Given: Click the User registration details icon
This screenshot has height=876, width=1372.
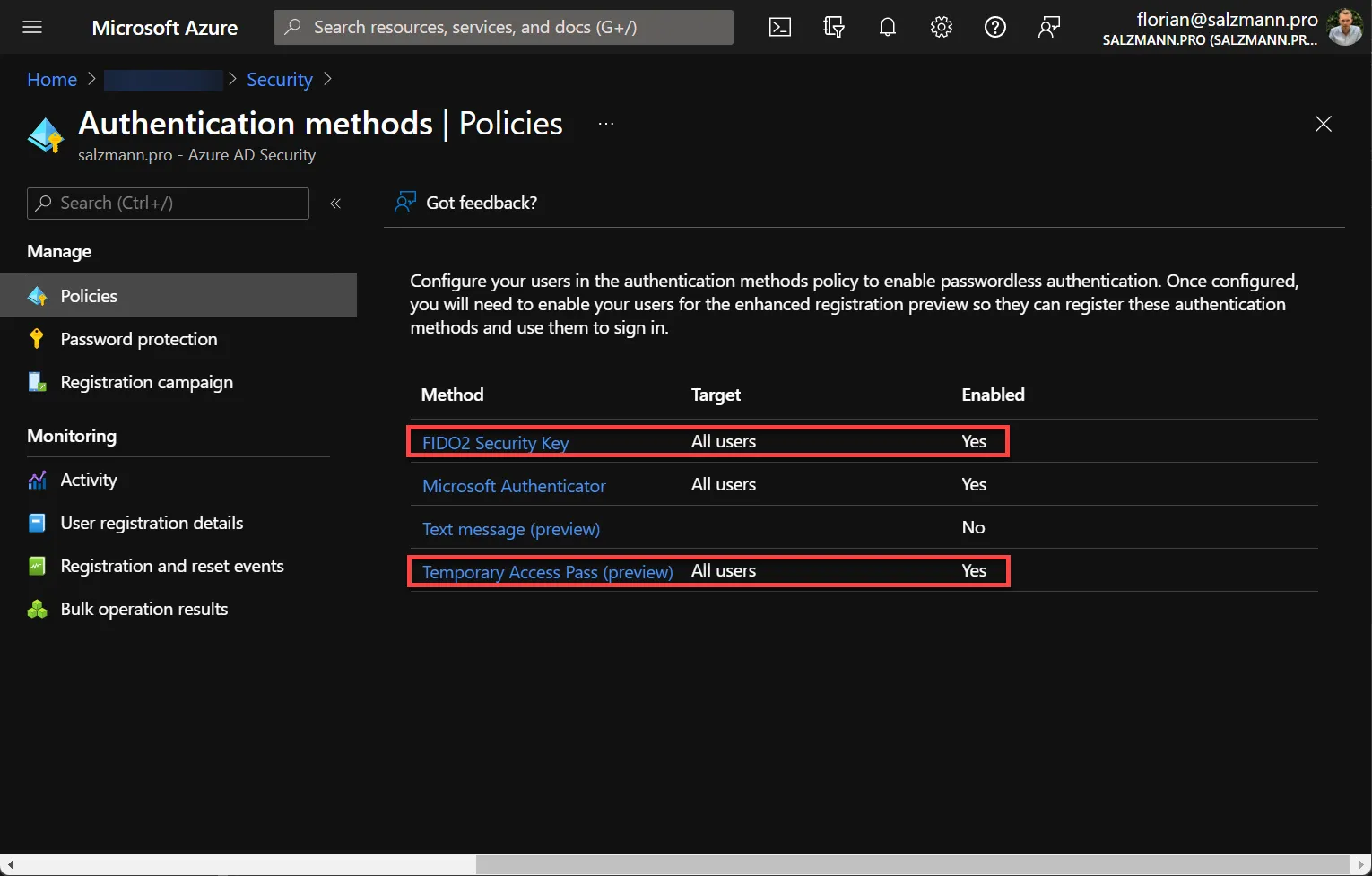Looking at the screenshot, I should (38, 523).
